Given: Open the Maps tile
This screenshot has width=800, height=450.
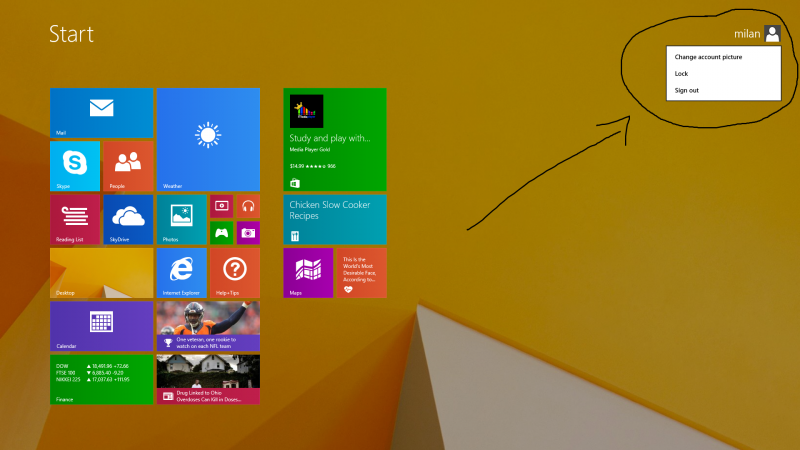Looking at the screenshot, I should (308, 273).
